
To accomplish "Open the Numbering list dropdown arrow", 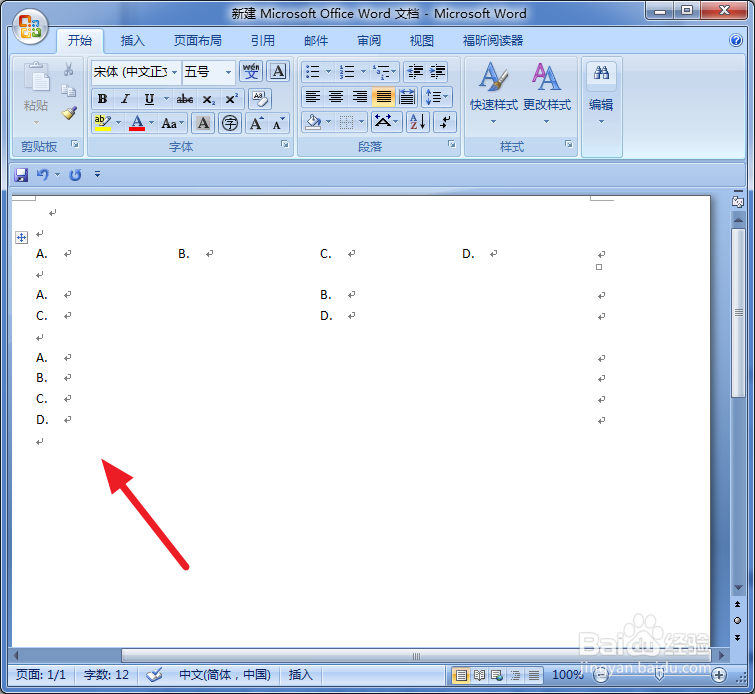I will (x=363, y=72).
